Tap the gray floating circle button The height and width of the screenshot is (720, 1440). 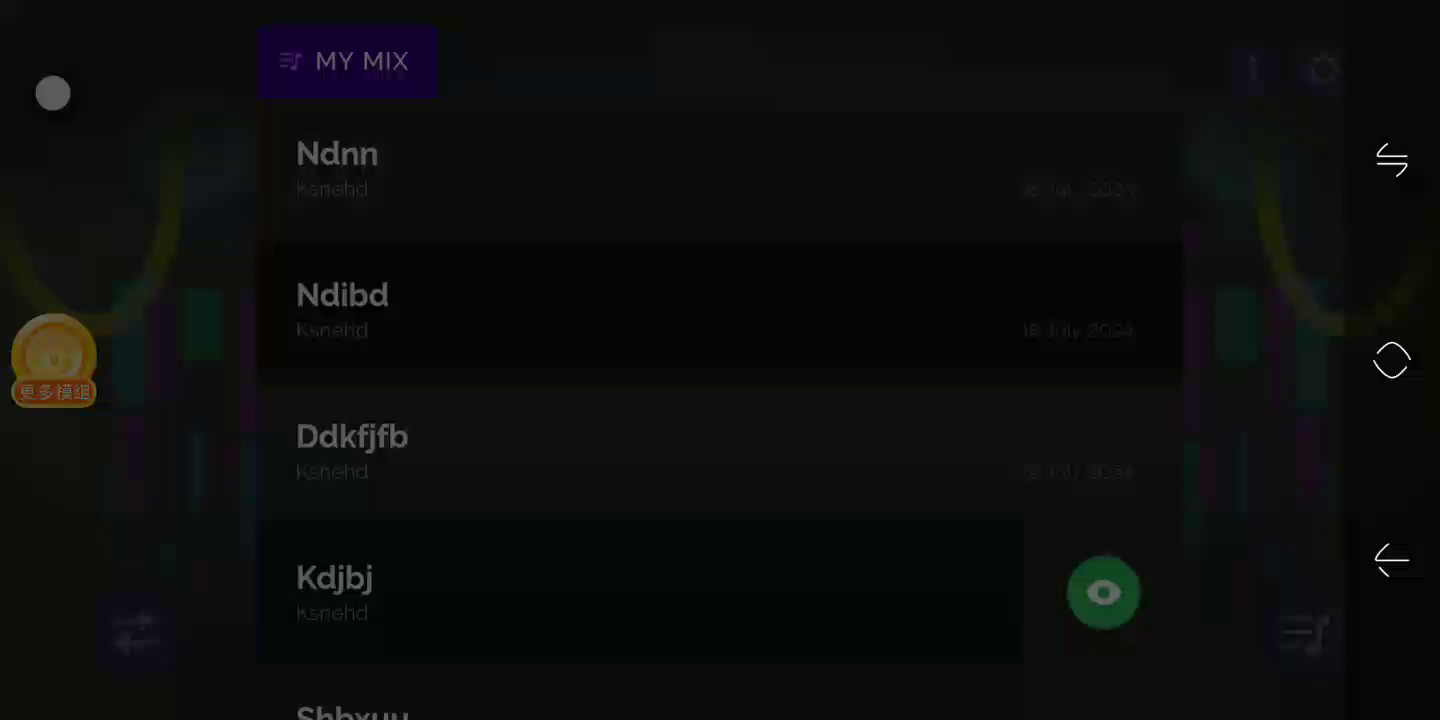[53, 93]
